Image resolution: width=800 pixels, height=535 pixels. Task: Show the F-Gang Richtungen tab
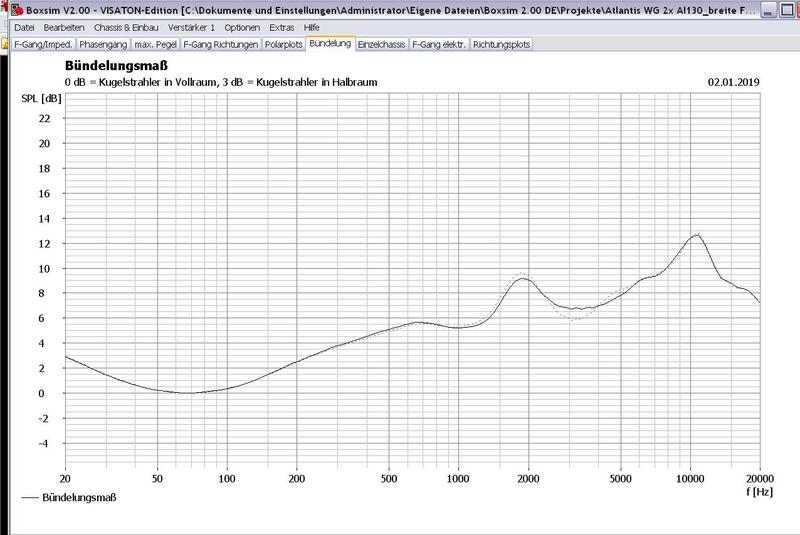220,45
